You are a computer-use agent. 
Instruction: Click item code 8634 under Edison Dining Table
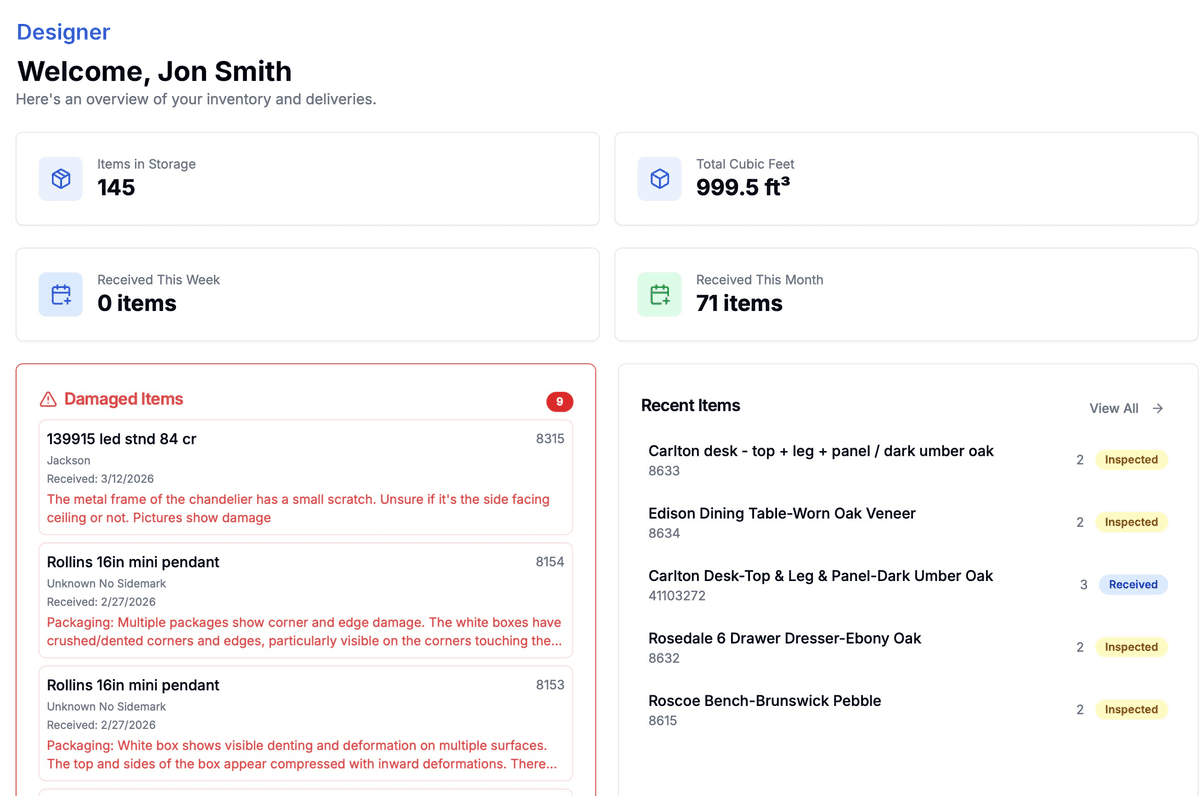[664, 534]
